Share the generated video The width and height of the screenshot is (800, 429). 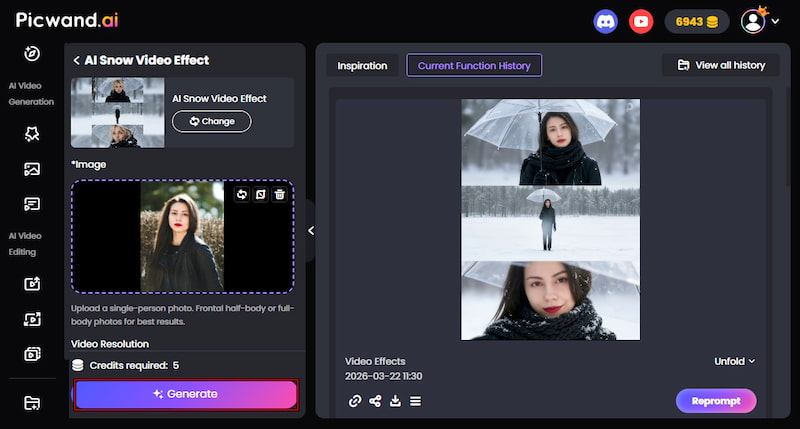[x=375, y=401]
